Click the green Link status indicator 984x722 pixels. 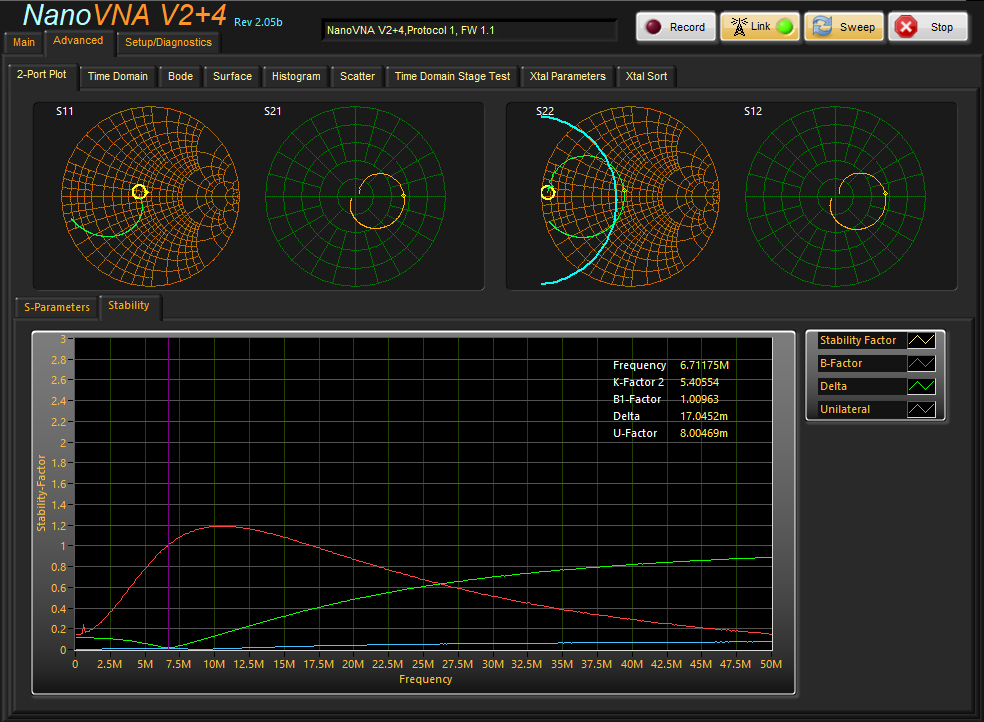(784, 27)
